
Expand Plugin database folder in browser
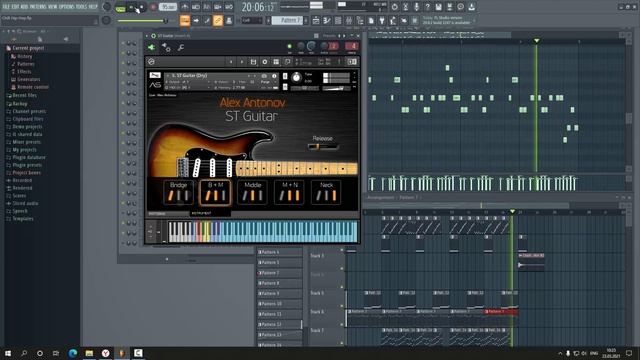click(29, 158)
